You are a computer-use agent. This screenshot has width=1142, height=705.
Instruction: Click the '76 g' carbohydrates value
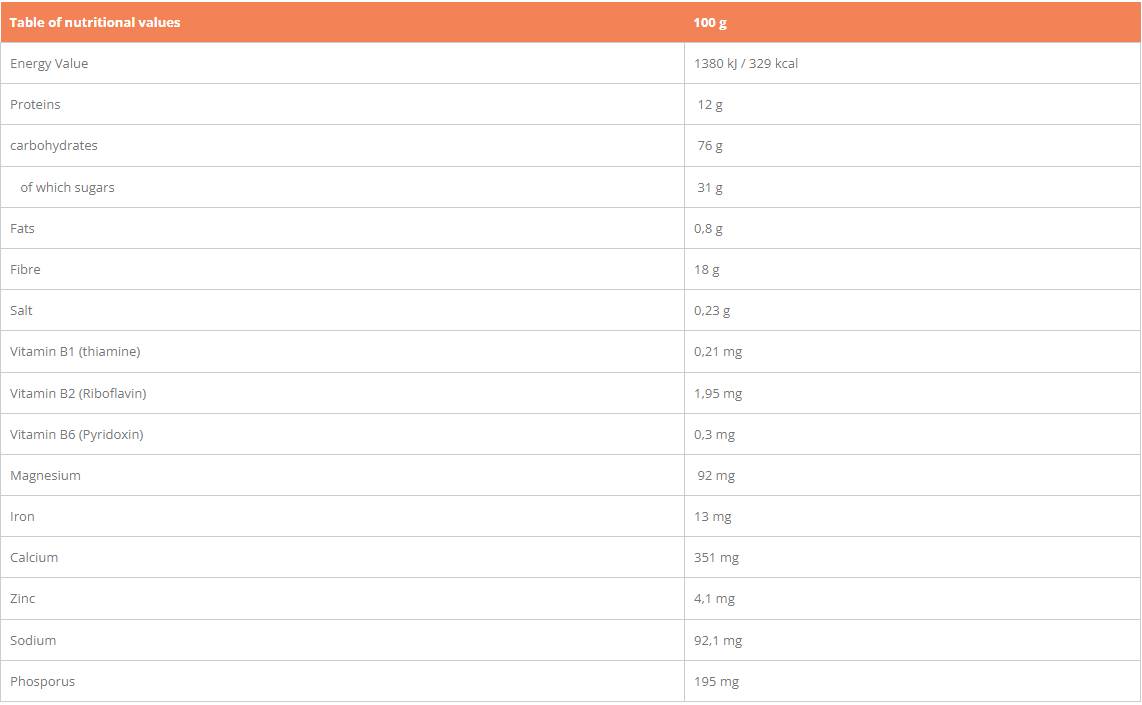(710, 146)
